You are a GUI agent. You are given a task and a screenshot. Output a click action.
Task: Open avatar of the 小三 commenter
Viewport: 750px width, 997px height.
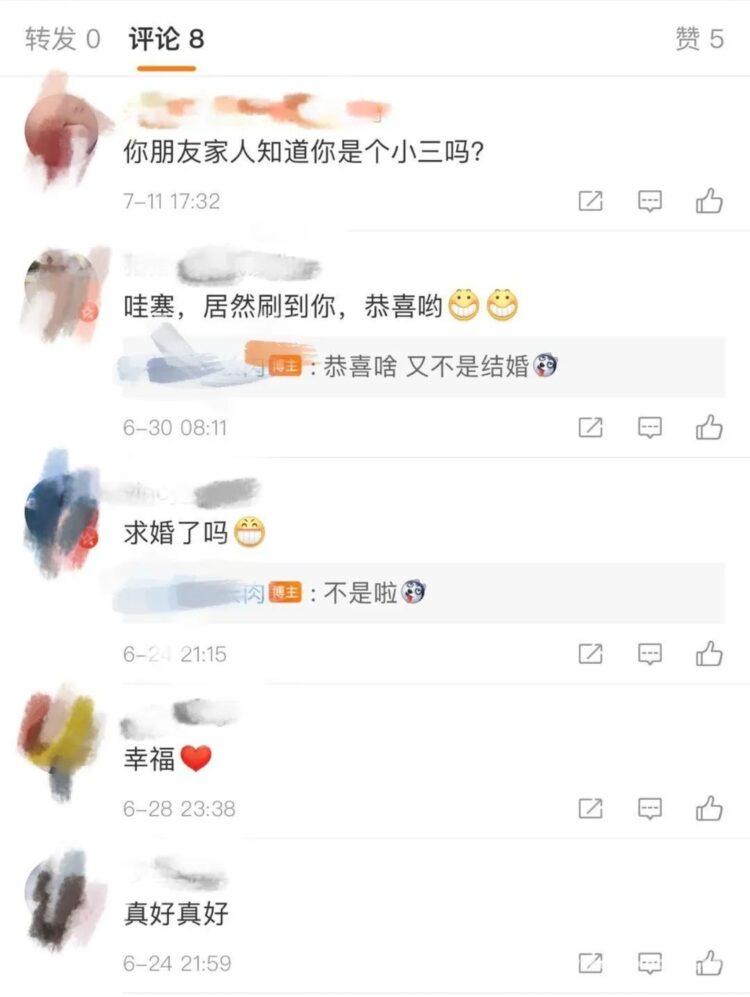(x=62, y=131)
